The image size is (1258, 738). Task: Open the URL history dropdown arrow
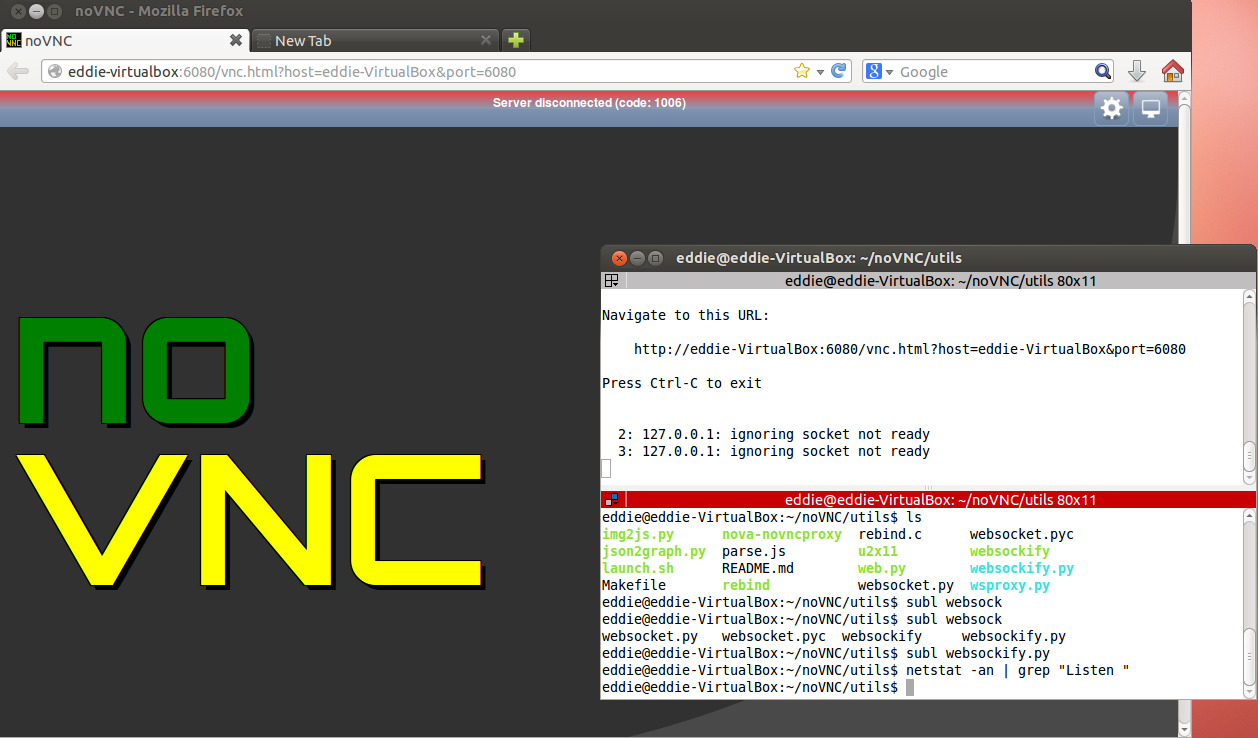[820, 72]
